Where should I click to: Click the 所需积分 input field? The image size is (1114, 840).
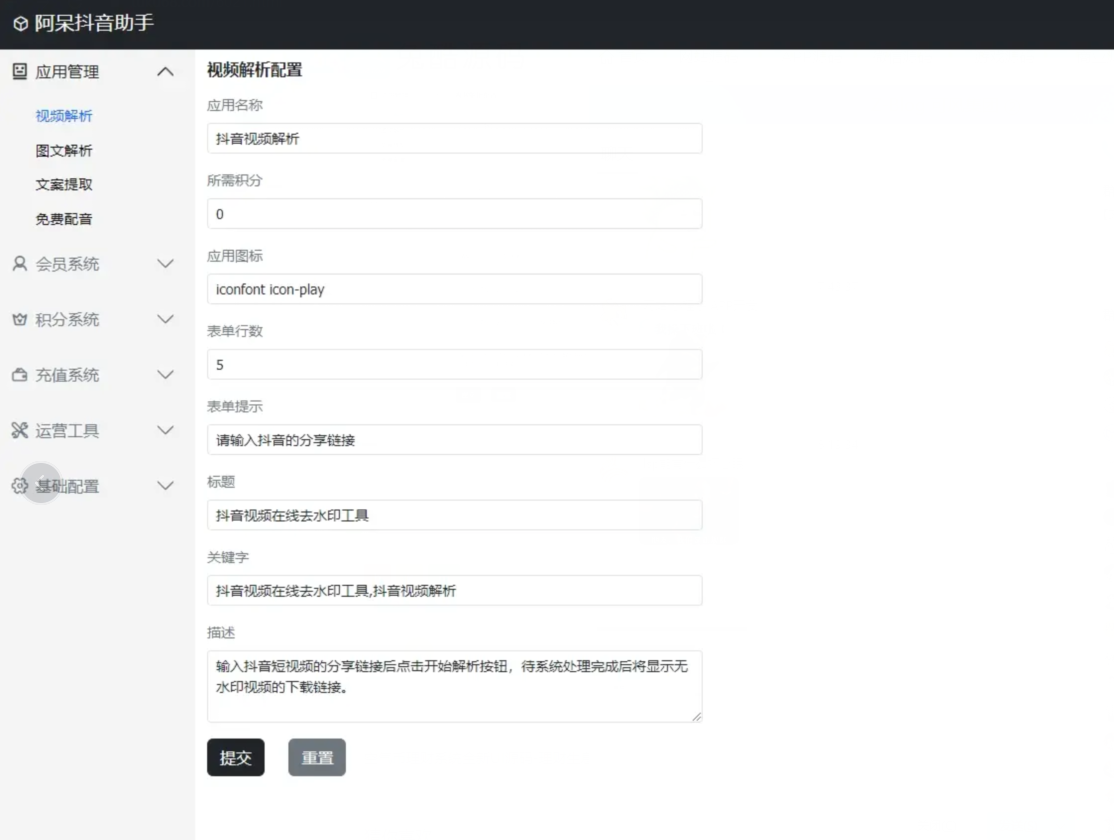point(454,214)
